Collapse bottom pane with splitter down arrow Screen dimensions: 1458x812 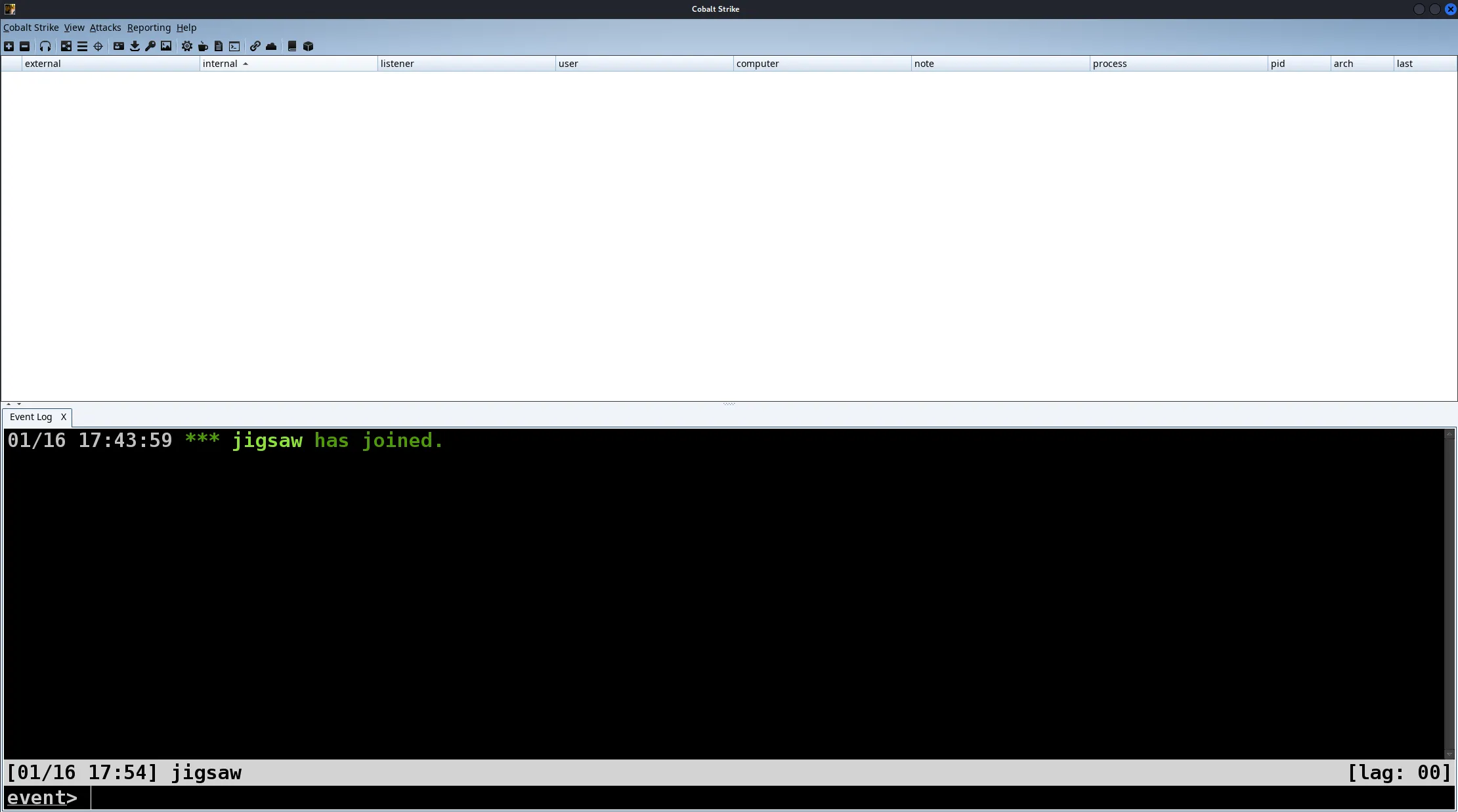(x=19, y=404)
